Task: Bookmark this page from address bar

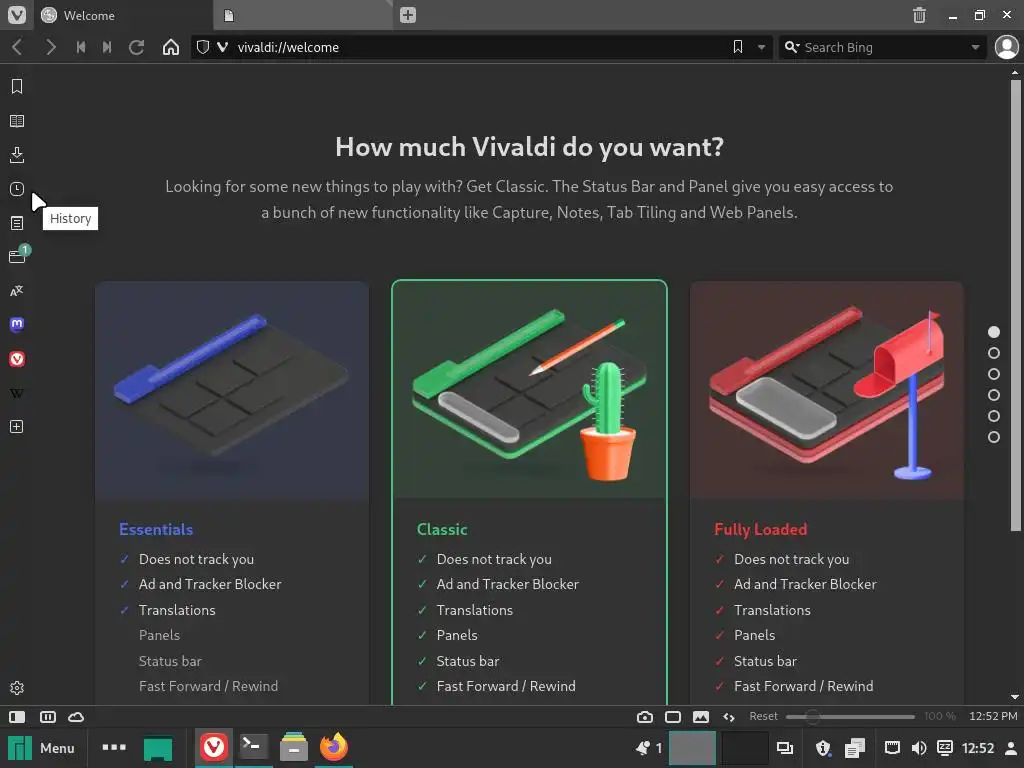Action: (x=738, y=47)
